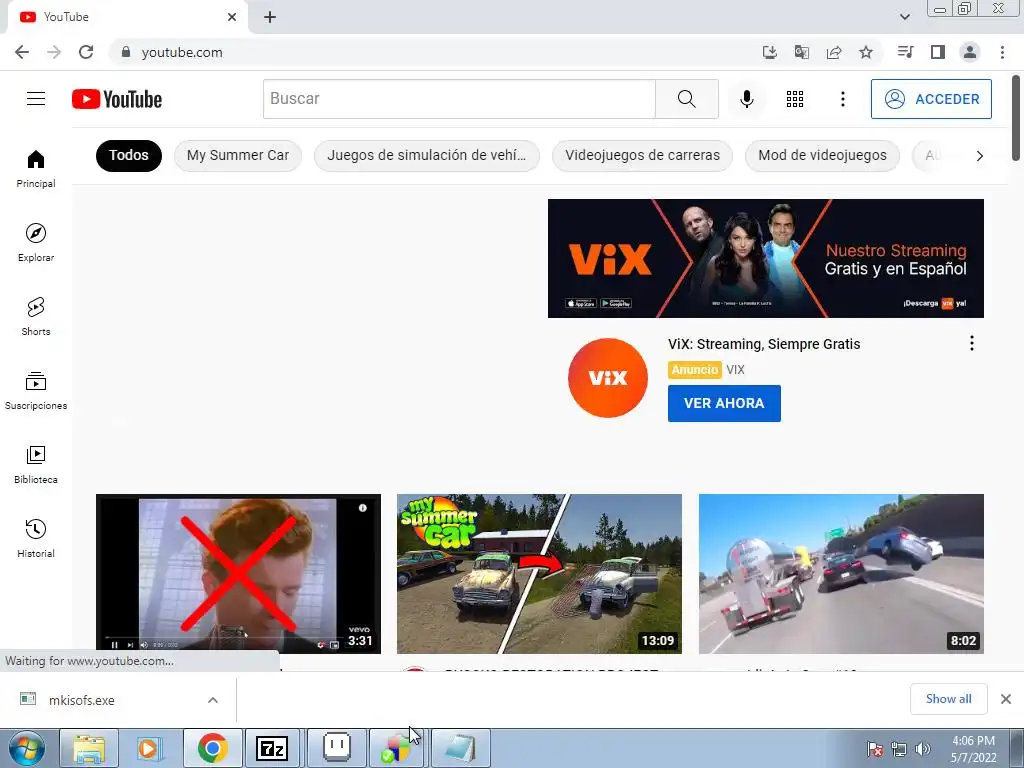1024x768 pixels.
Task: Close the downloads bar
Action: point(1006,699)
